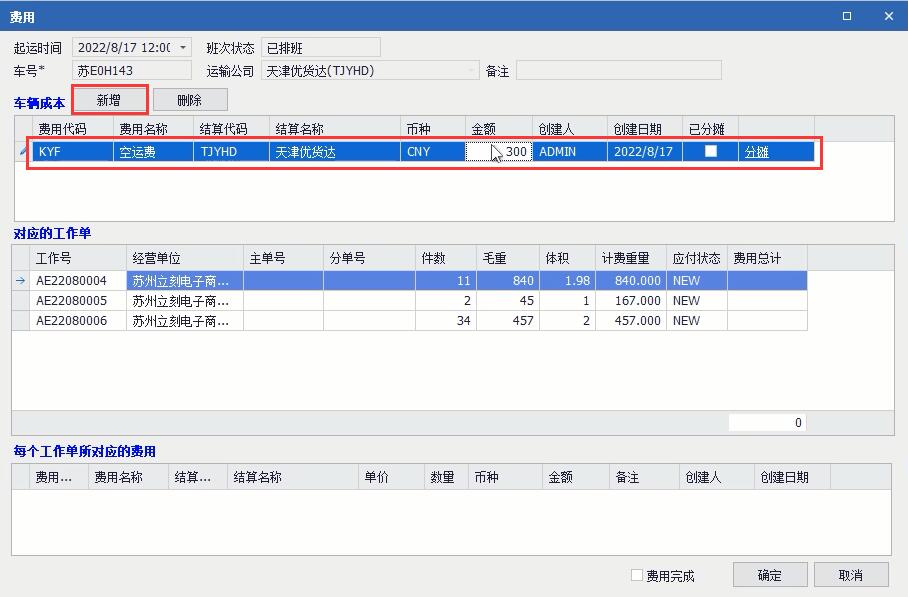This screenshot has width=908, height=597.
Task: Select work order row AE22080005
Action: 71,300
